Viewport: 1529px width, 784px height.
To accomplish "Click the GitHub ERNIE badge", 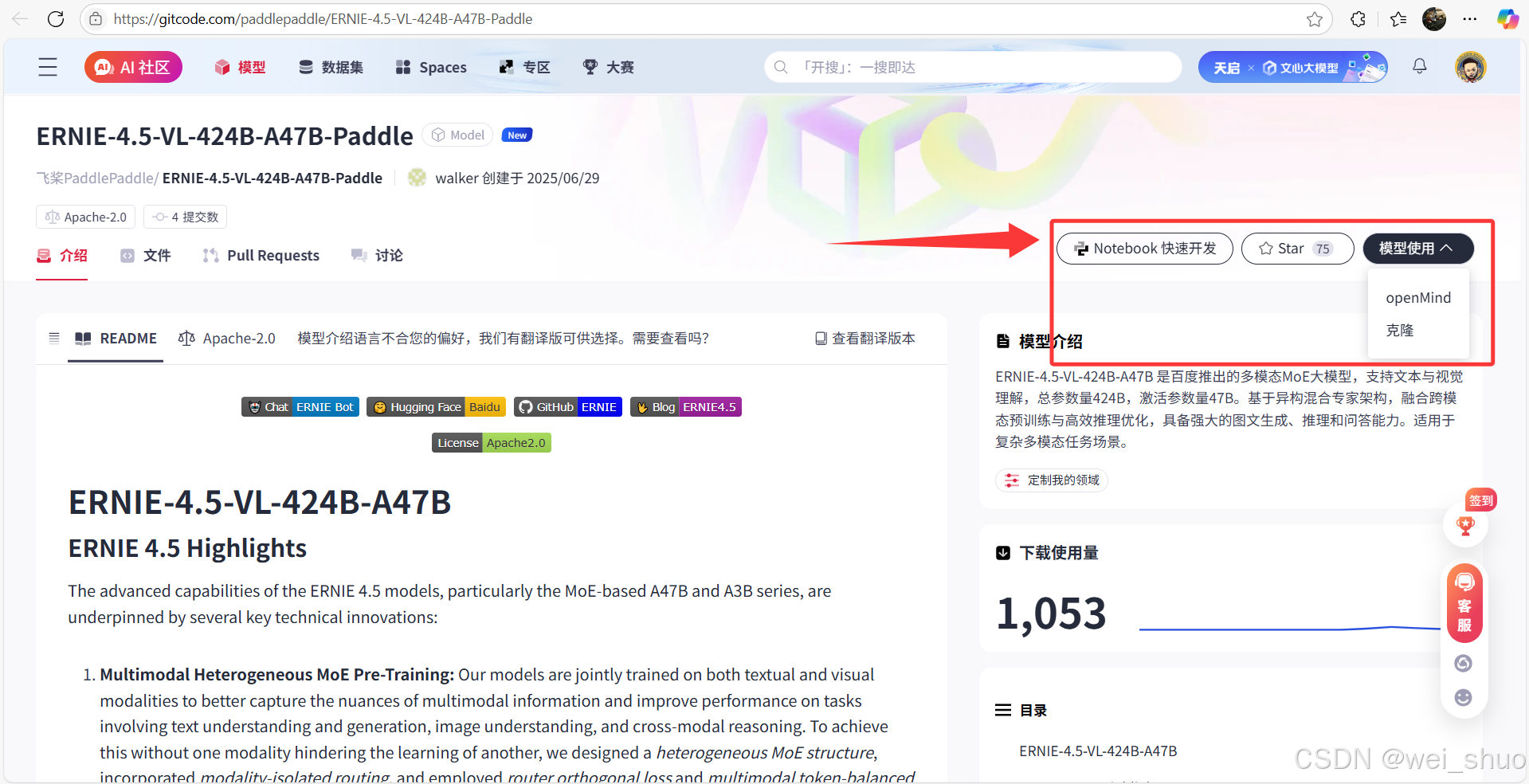I will (568, 407).
